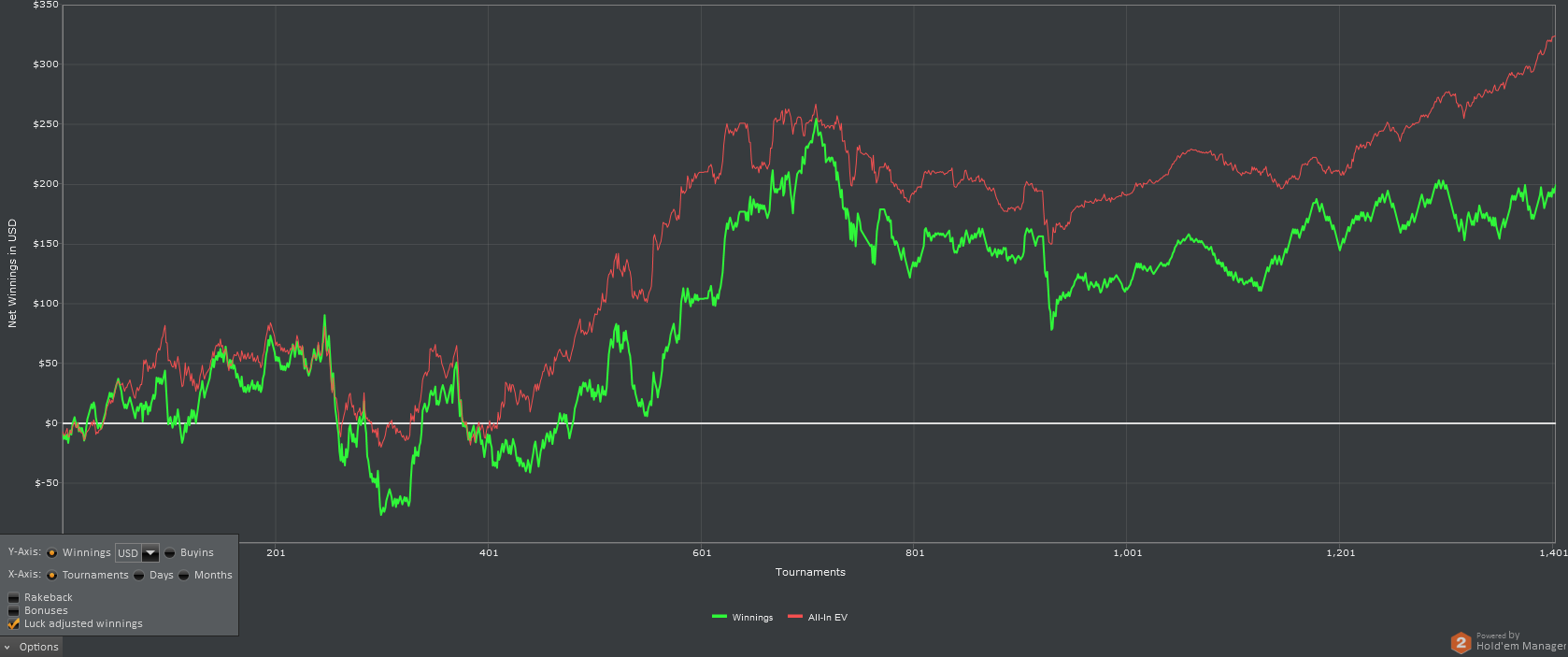Image resolution: width=1568 pixels, height=657 pixels.
Task: Enable the Rakeback checkbox
Action: point(14,598)
